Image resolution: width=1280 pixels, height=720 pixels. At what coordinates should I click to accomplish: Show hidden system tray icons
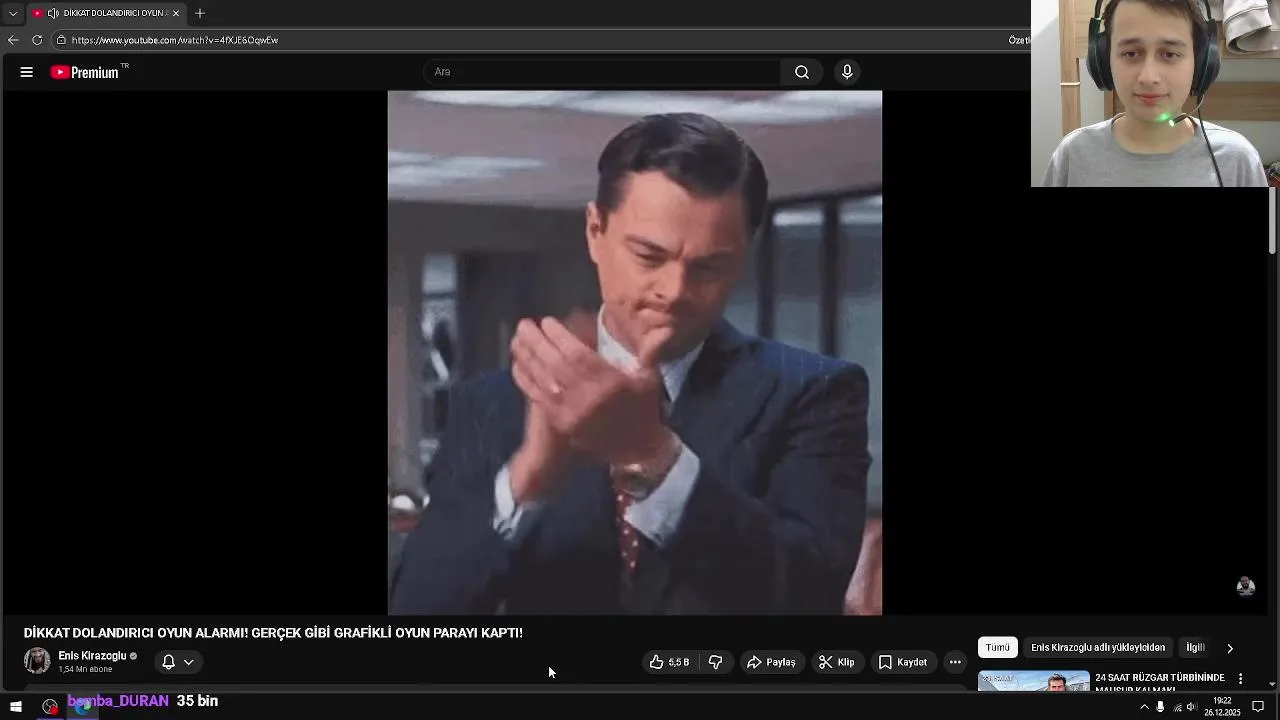click(x=1144, y=707)
